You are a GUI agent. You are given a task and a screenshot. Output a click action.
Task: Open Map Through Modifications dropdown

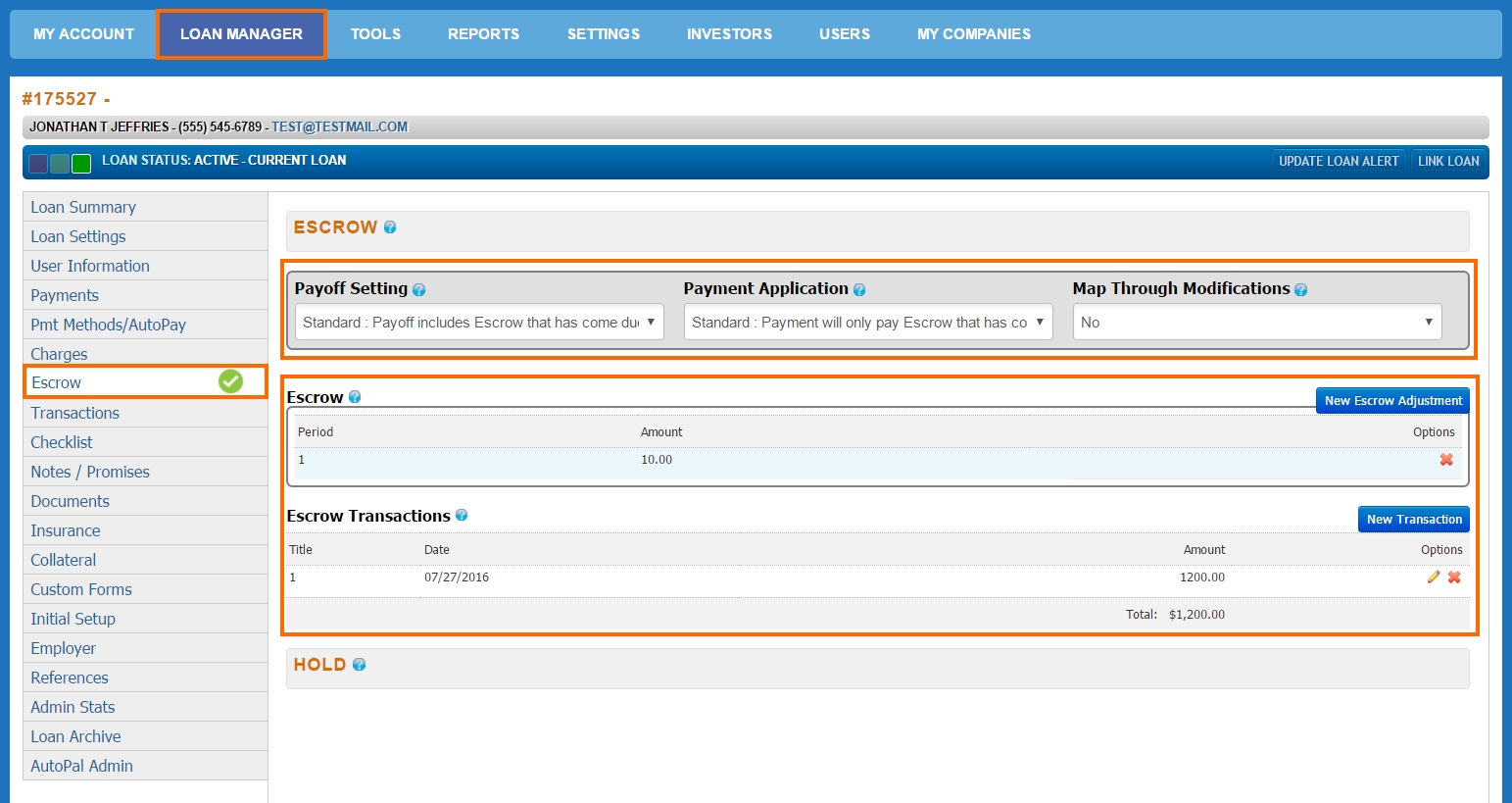(x=1257, y=322)
